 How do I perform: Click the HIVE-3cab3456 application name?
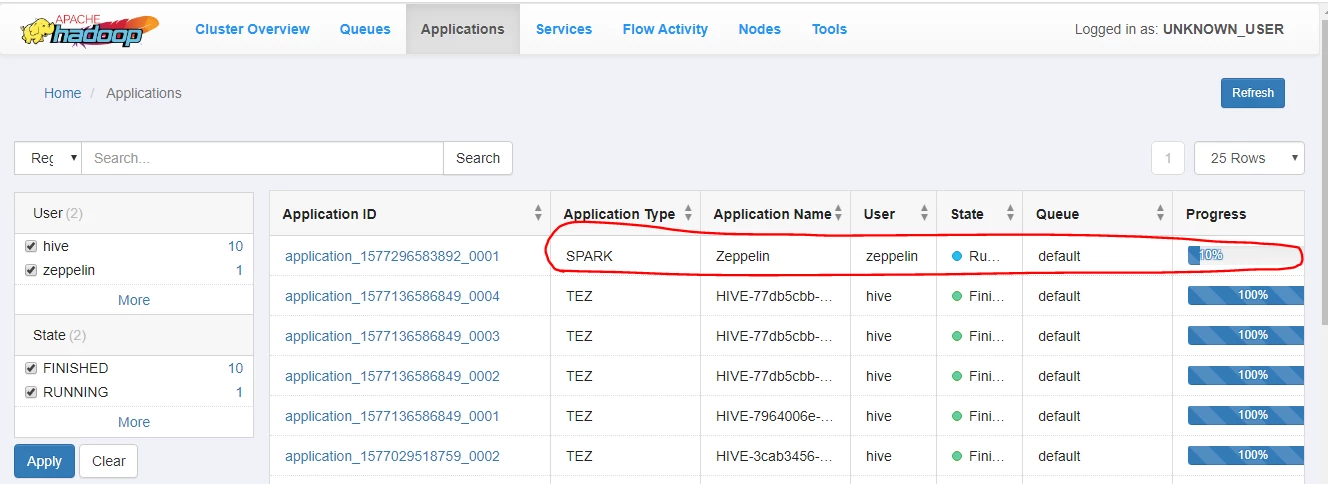(x=774, y=456)
